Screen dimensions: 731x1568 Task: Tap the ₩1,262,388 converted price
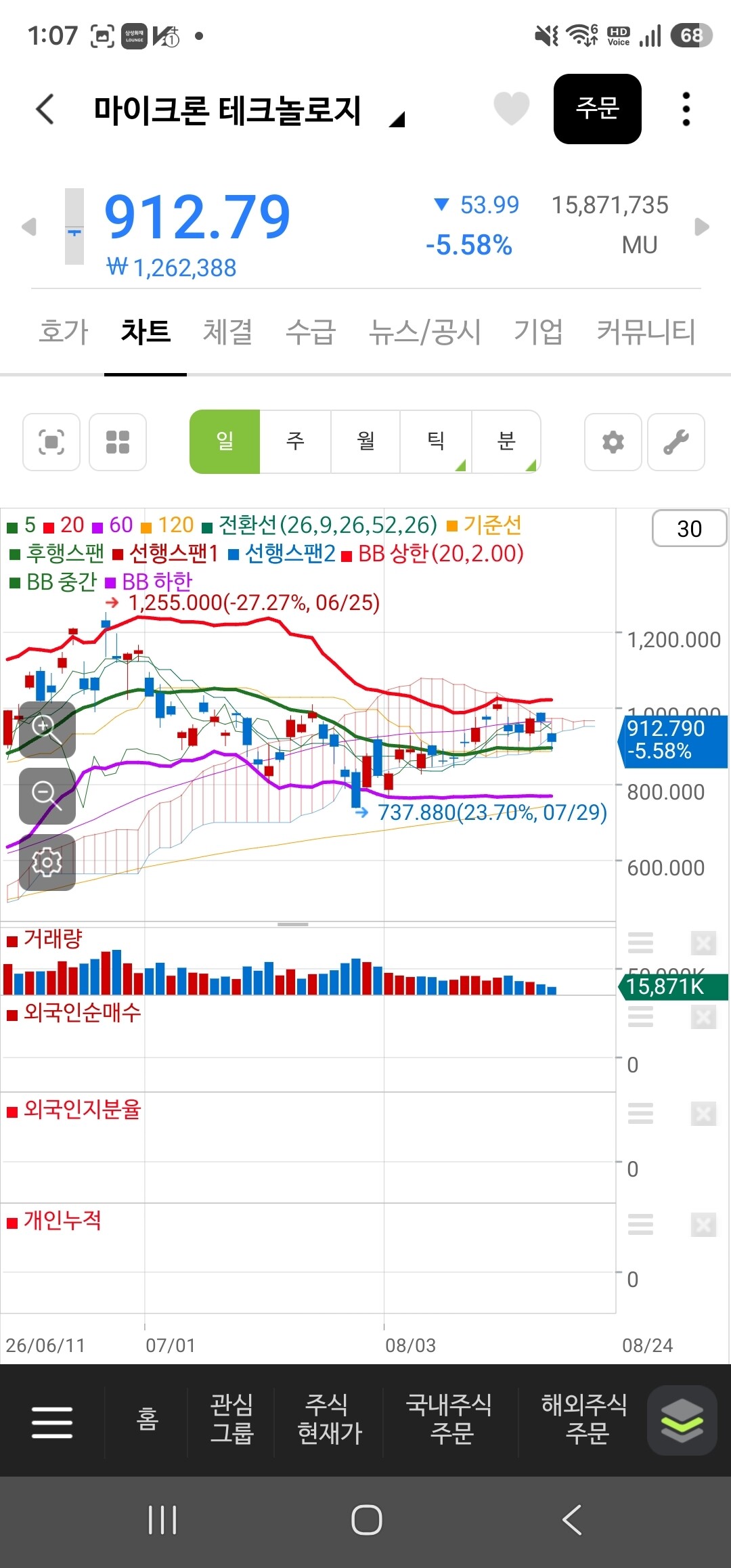click(x=171, y=268)
